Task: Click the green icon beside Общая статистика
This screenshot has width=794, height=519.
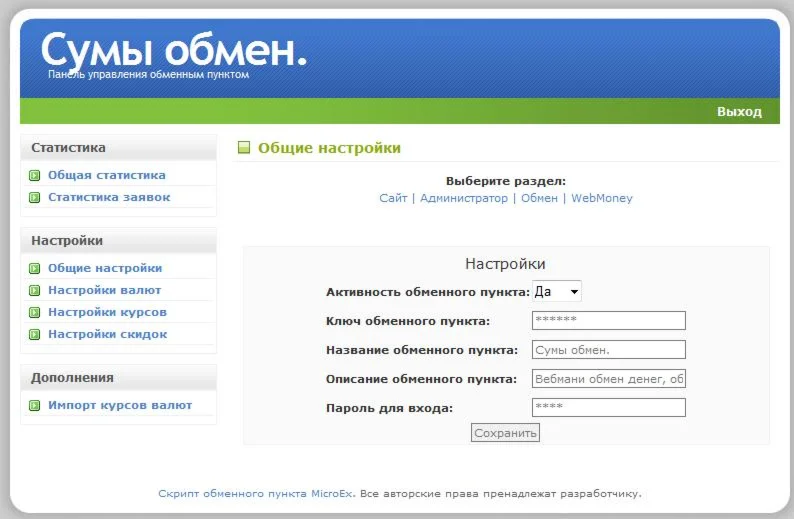Action: [x=34, y=176]
